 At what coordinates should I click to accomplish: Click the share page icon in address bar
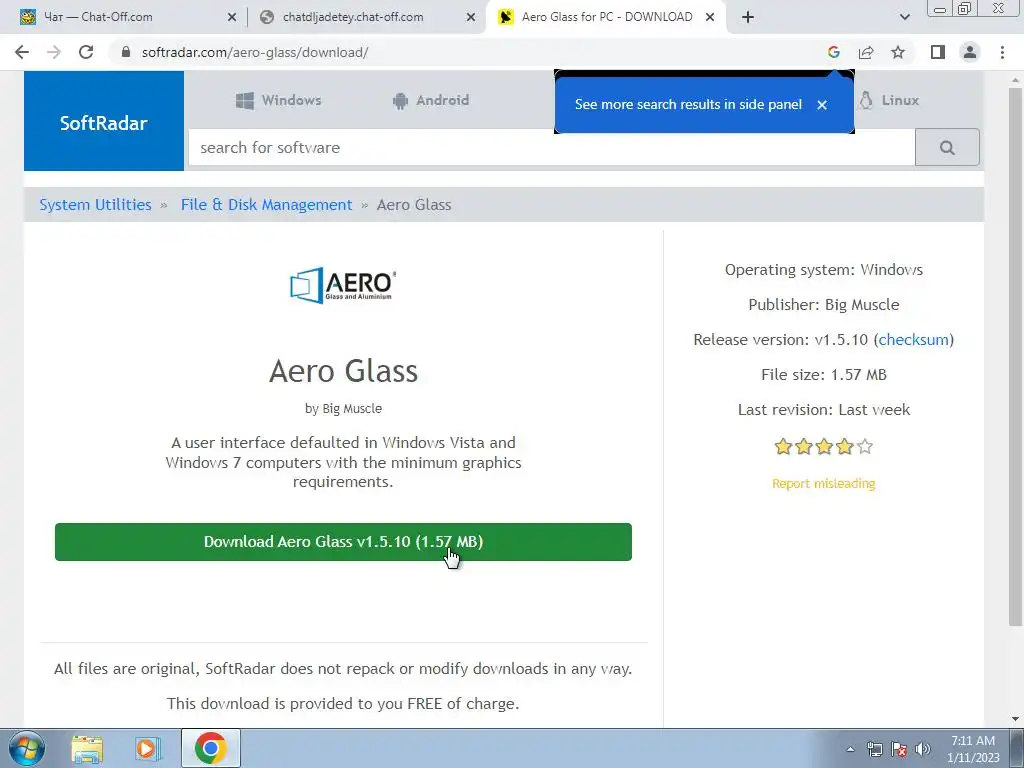(866, 52)
